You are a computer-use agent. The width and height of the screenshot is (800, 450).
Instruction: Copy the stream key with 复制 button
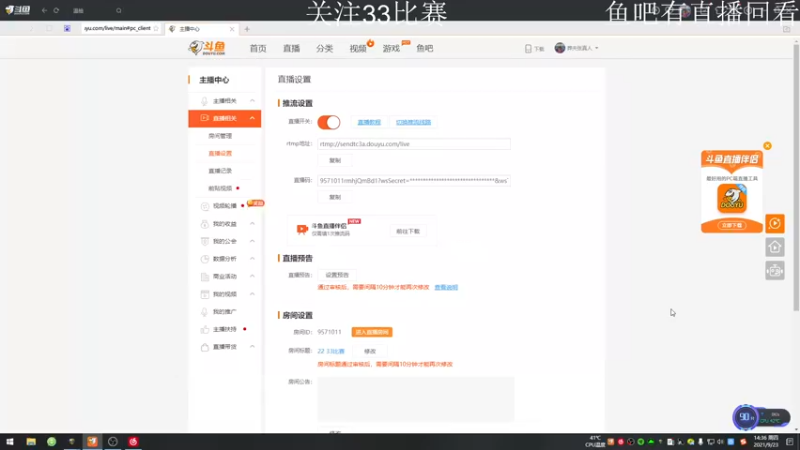pyautogui.click(x=335, y=197)
